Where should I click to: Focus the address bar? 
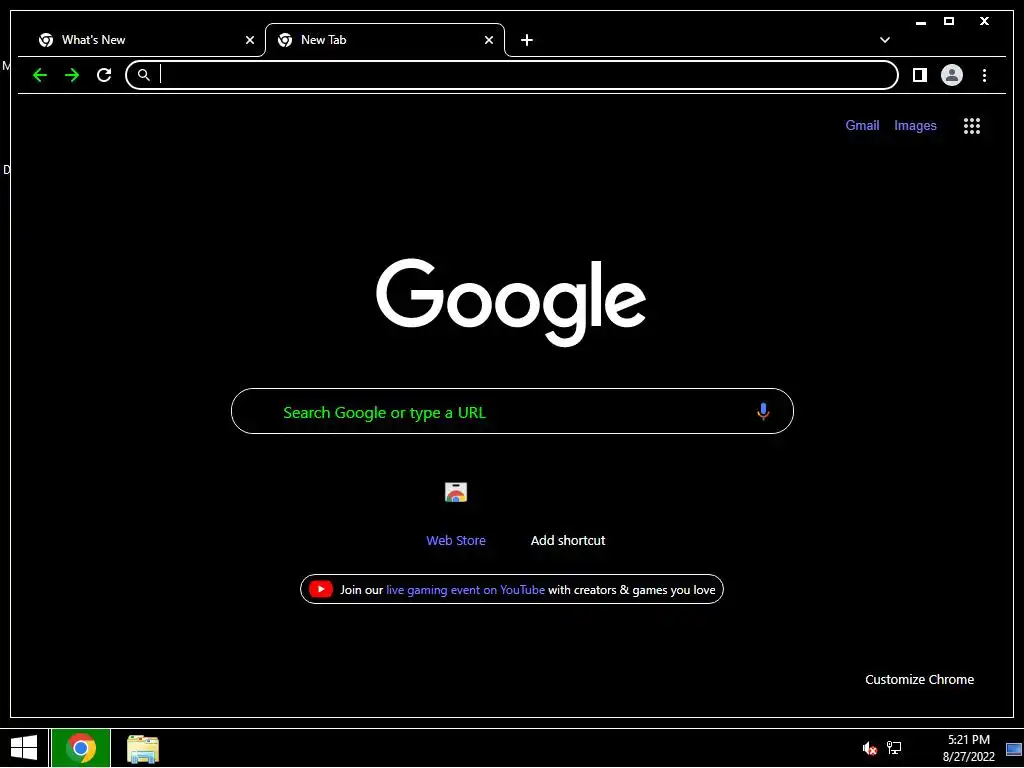[512, 75]
